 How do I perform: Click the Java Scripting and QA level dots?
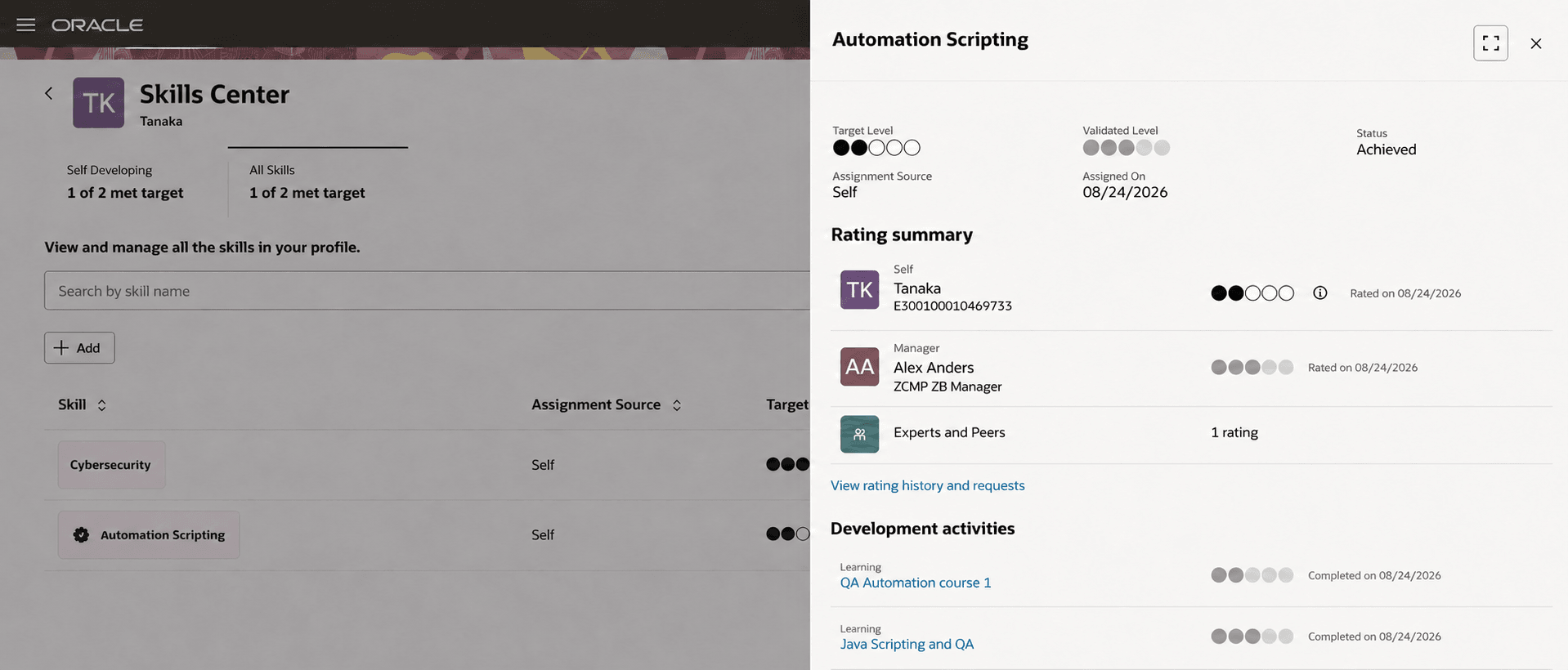click(x=1252, y=636)
